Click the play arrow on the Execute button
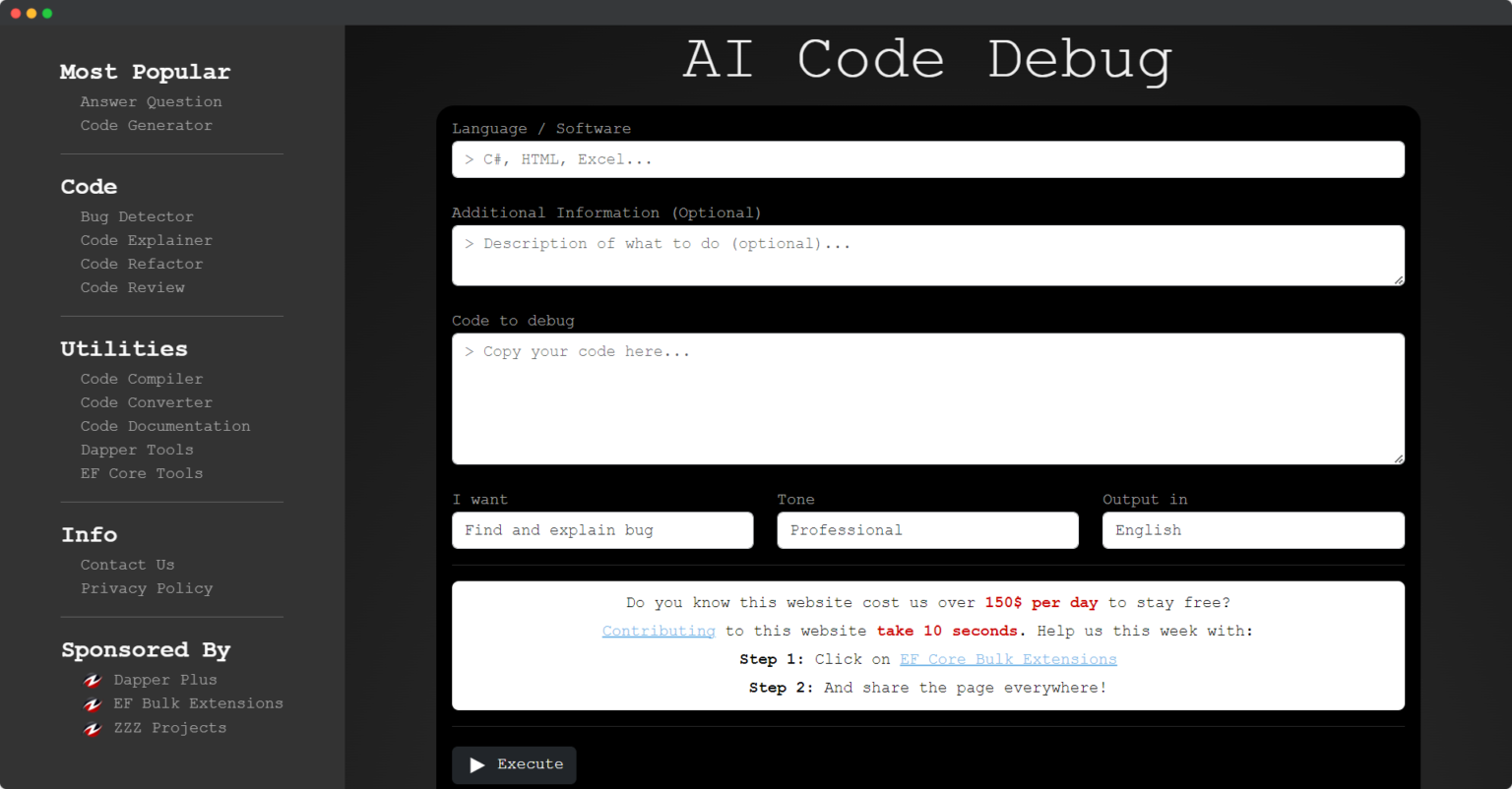The width and height of the screenshot is (1512, 789). [477, 764]
